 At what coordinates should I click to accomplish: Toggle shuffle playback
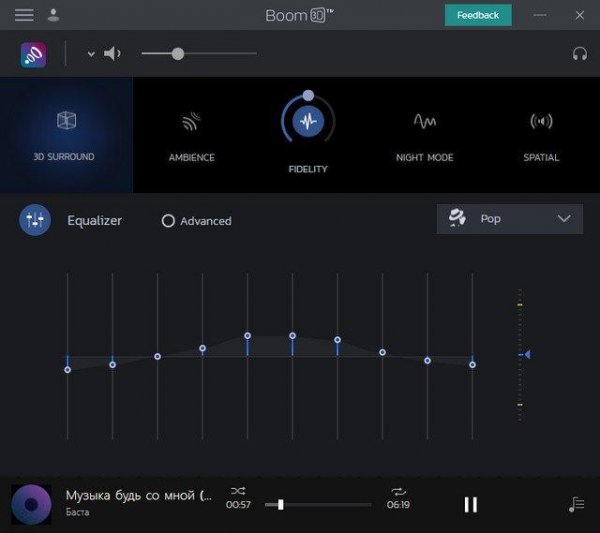click(238, 491)
